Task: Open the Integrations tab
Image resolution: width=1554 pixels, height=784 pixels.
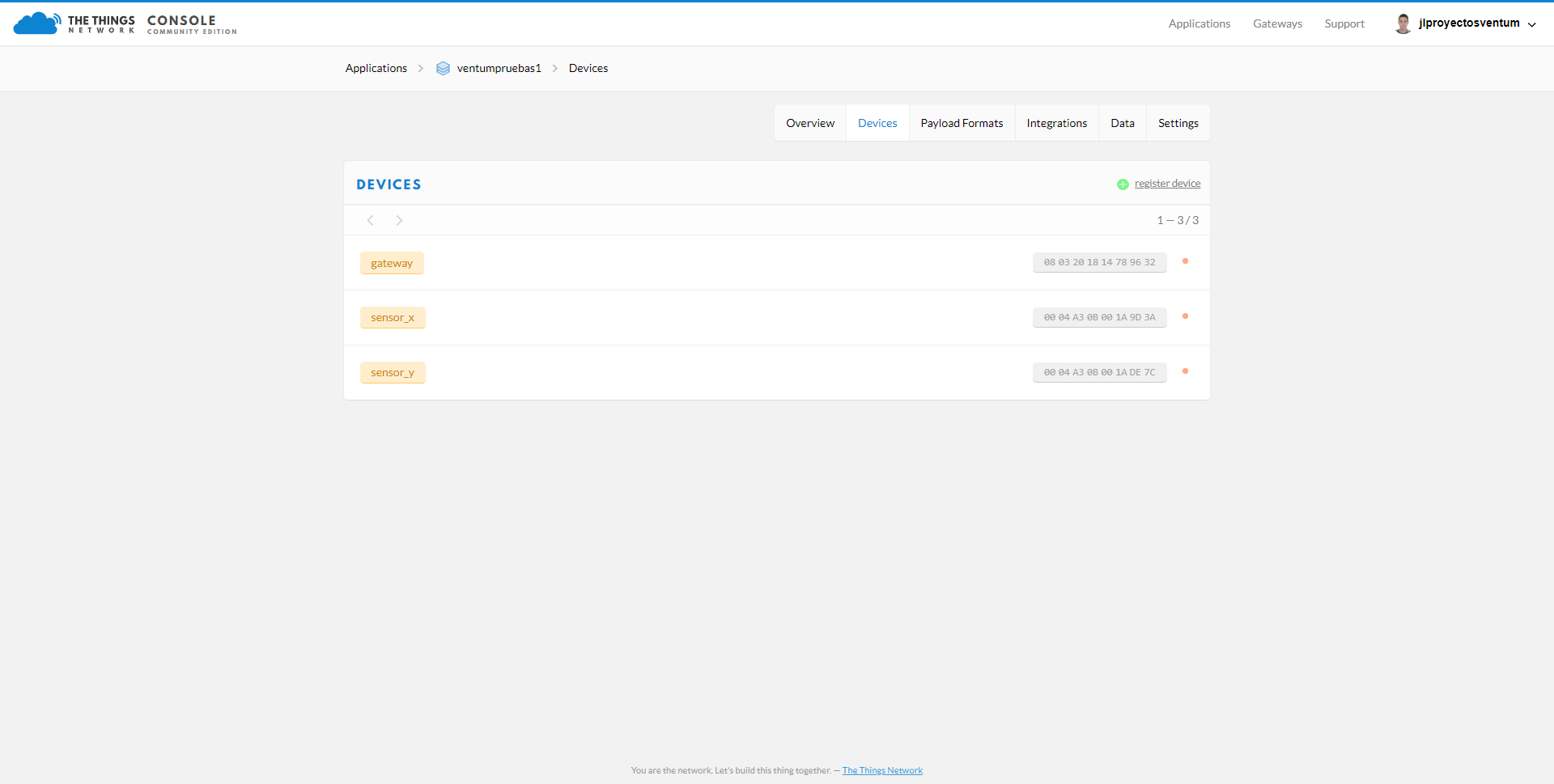Action: pyautogui.click(x=1056, y=123)
